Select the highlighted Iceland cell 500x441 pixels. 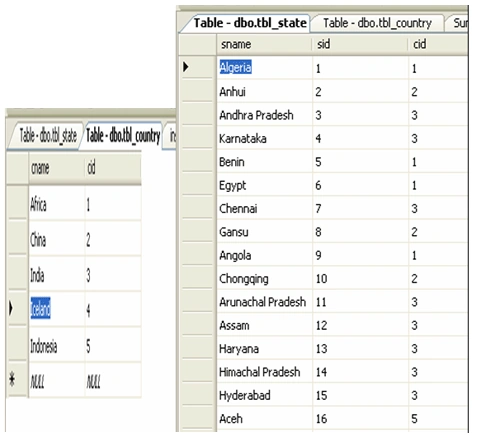point(56,309)
